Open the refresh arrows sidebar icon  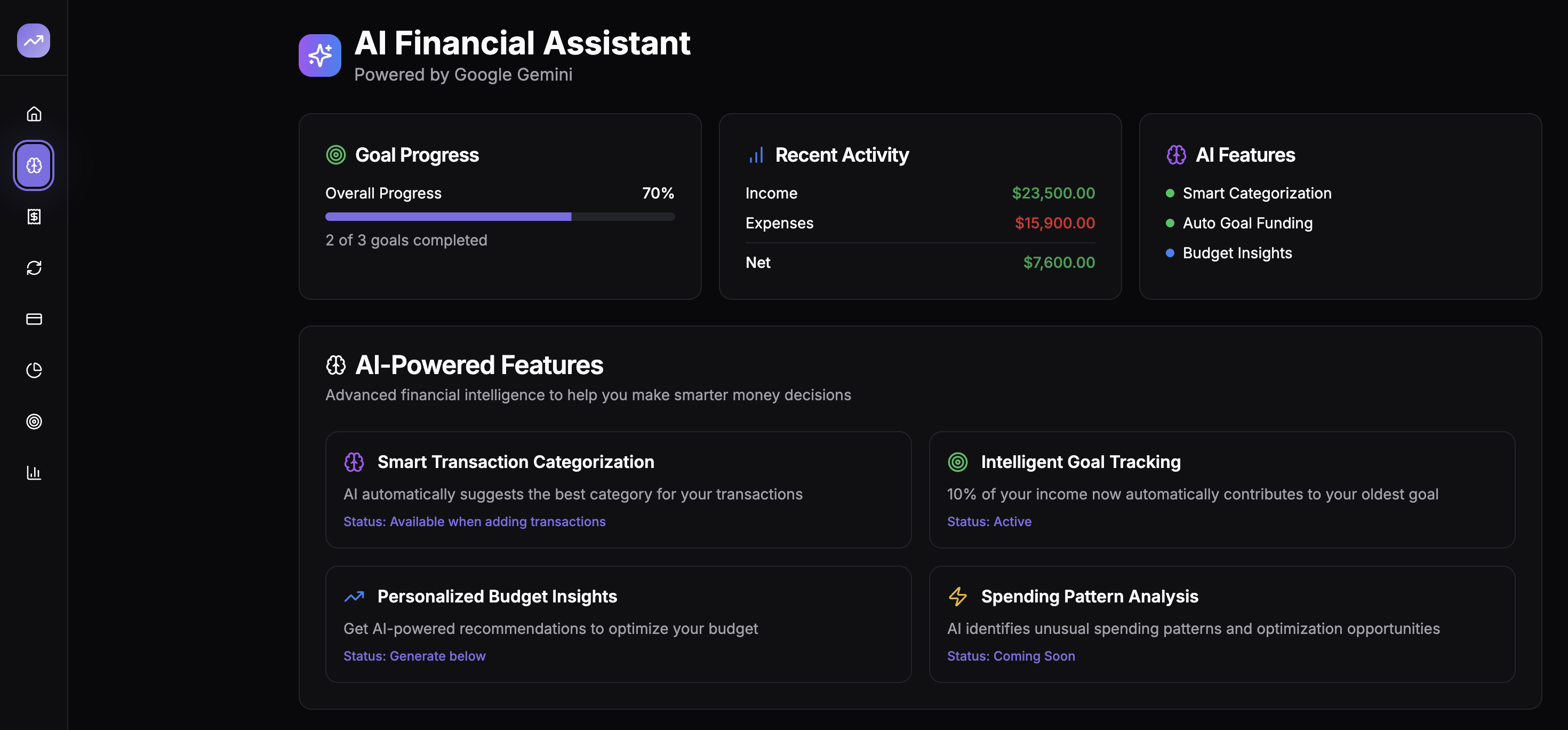pyautogui.click(x=34, y=268)
